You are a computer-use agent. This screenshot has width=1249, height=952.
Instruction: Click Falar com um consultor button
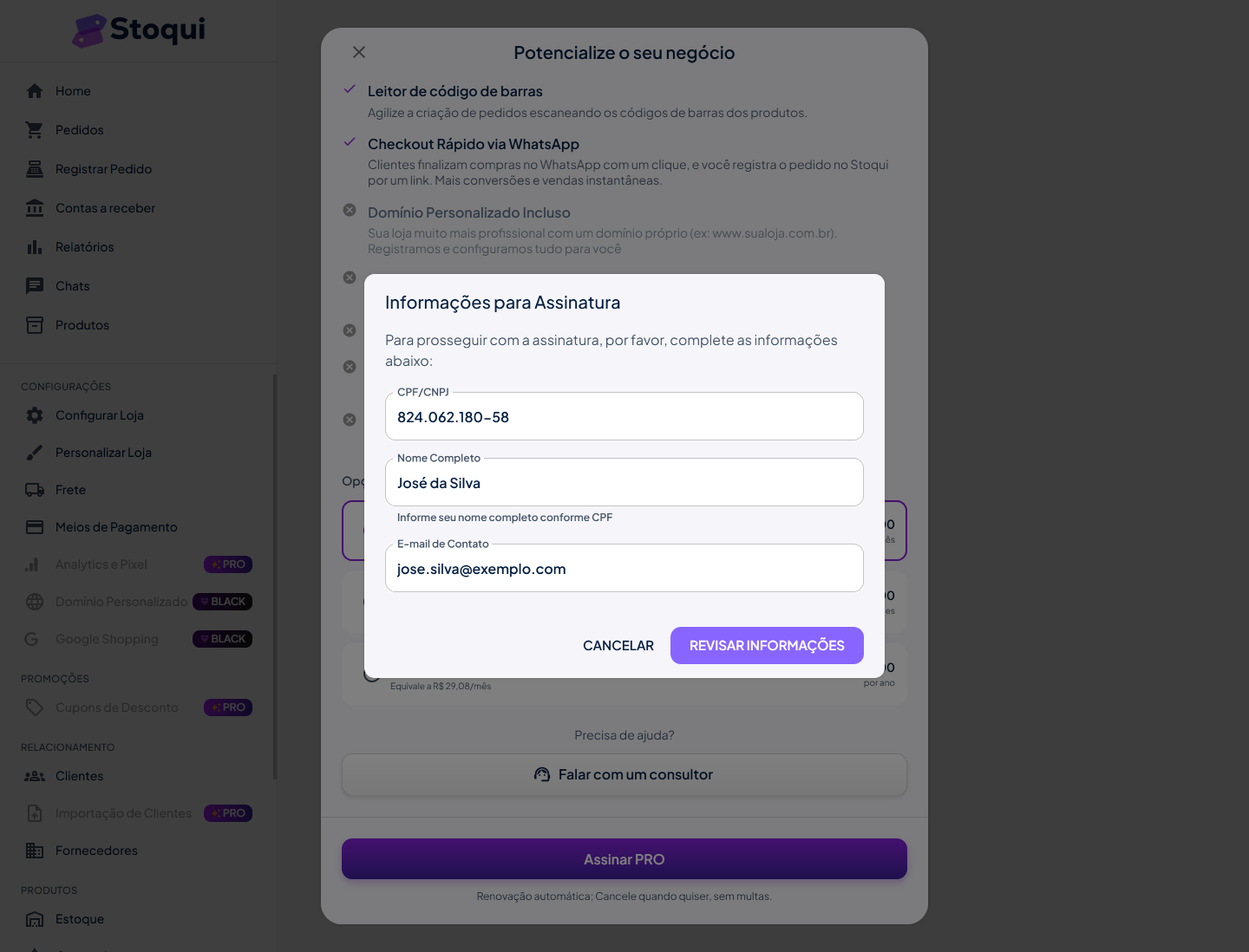(x=624, y=775)
